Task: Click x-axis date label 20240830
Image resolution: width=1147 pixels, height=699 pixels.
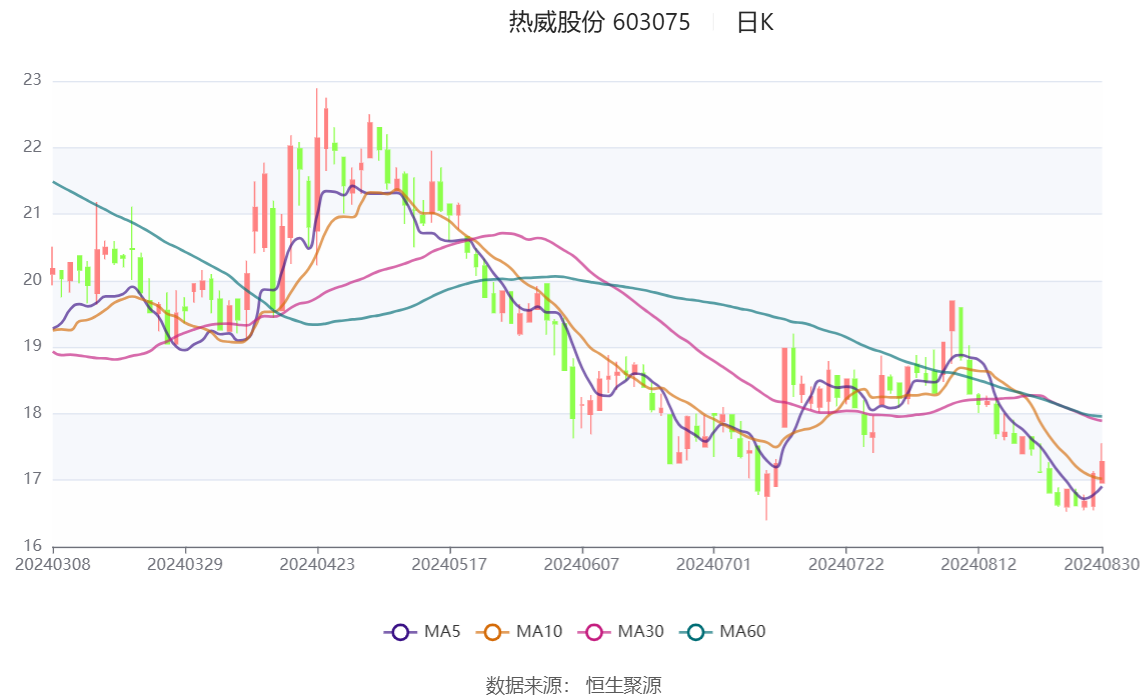Action: tap(1102, 564)
